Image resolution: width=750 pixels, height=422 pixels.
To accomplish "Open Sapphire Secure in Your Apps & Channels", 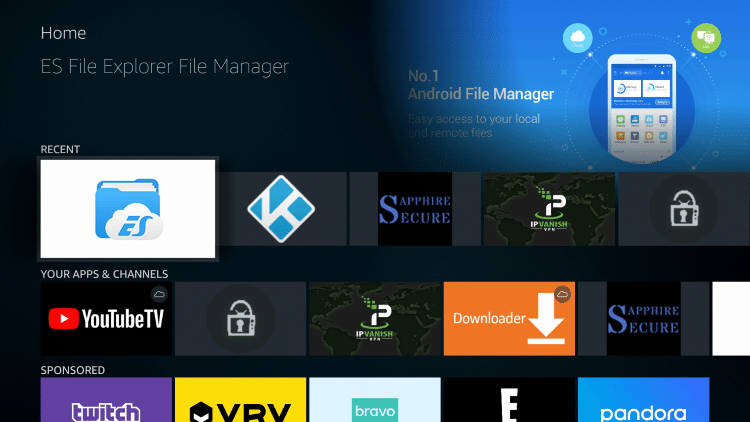I will [643, 318].
